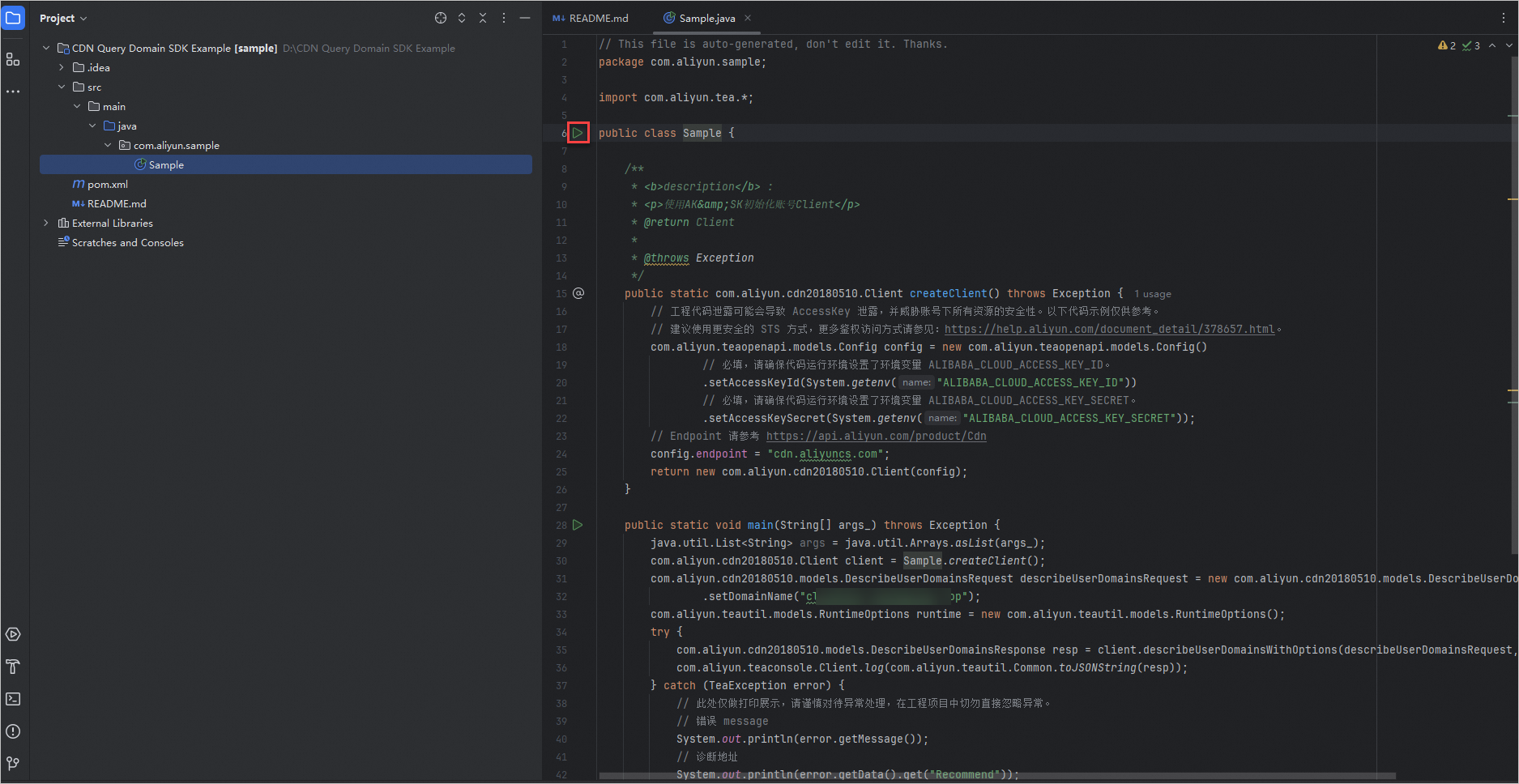This screenshot has height=784, width=1519.
Task: Expand all in Project panel toolbar
Action: pos(462,18)
